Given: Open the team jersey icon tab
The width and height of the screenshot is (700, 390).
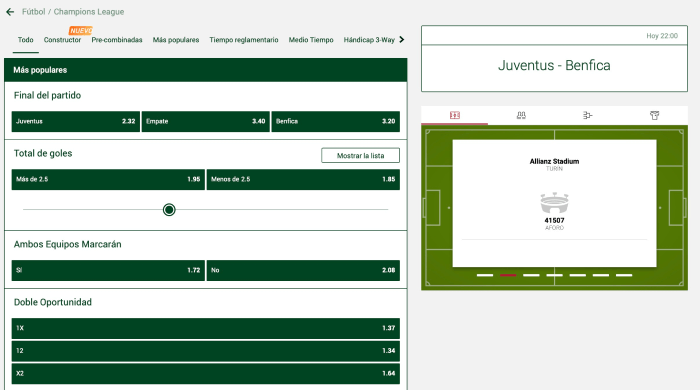Looking at the screenshot, I should 654,116.
